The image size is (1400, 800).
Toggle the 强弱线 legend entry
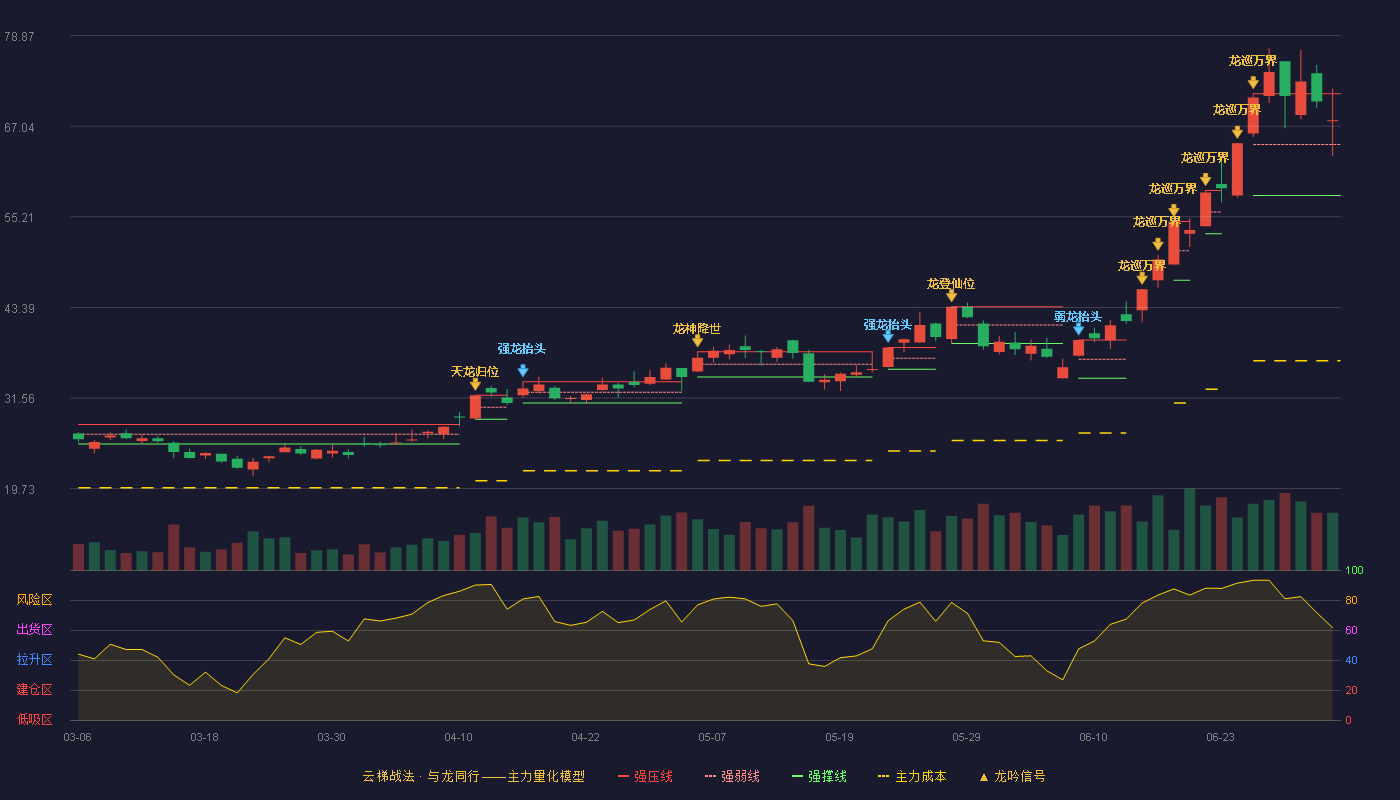(x=732, y=776)
